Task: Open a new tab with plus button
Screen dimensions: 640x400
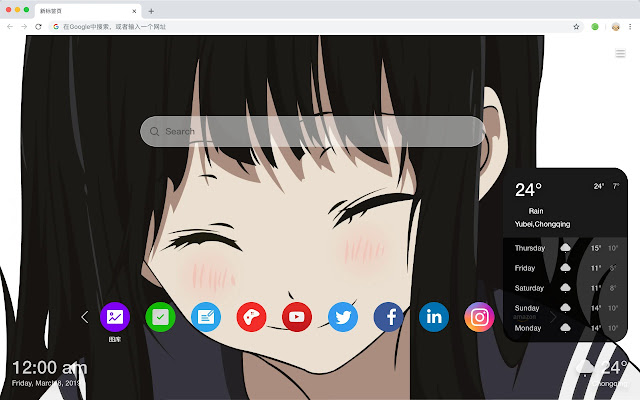Action: (151, 11)
